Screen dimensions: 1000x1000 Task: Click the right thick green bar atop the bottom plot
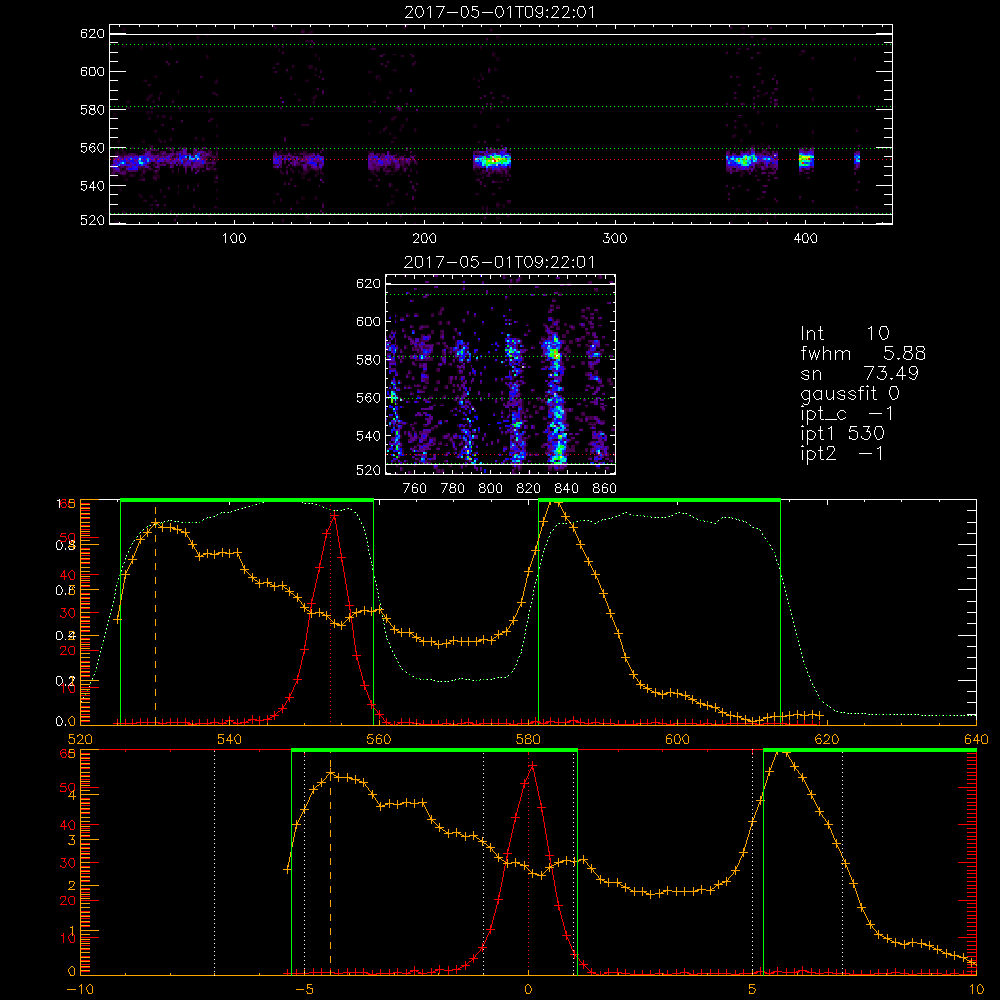pyautogui.click(x=870, y=750)
